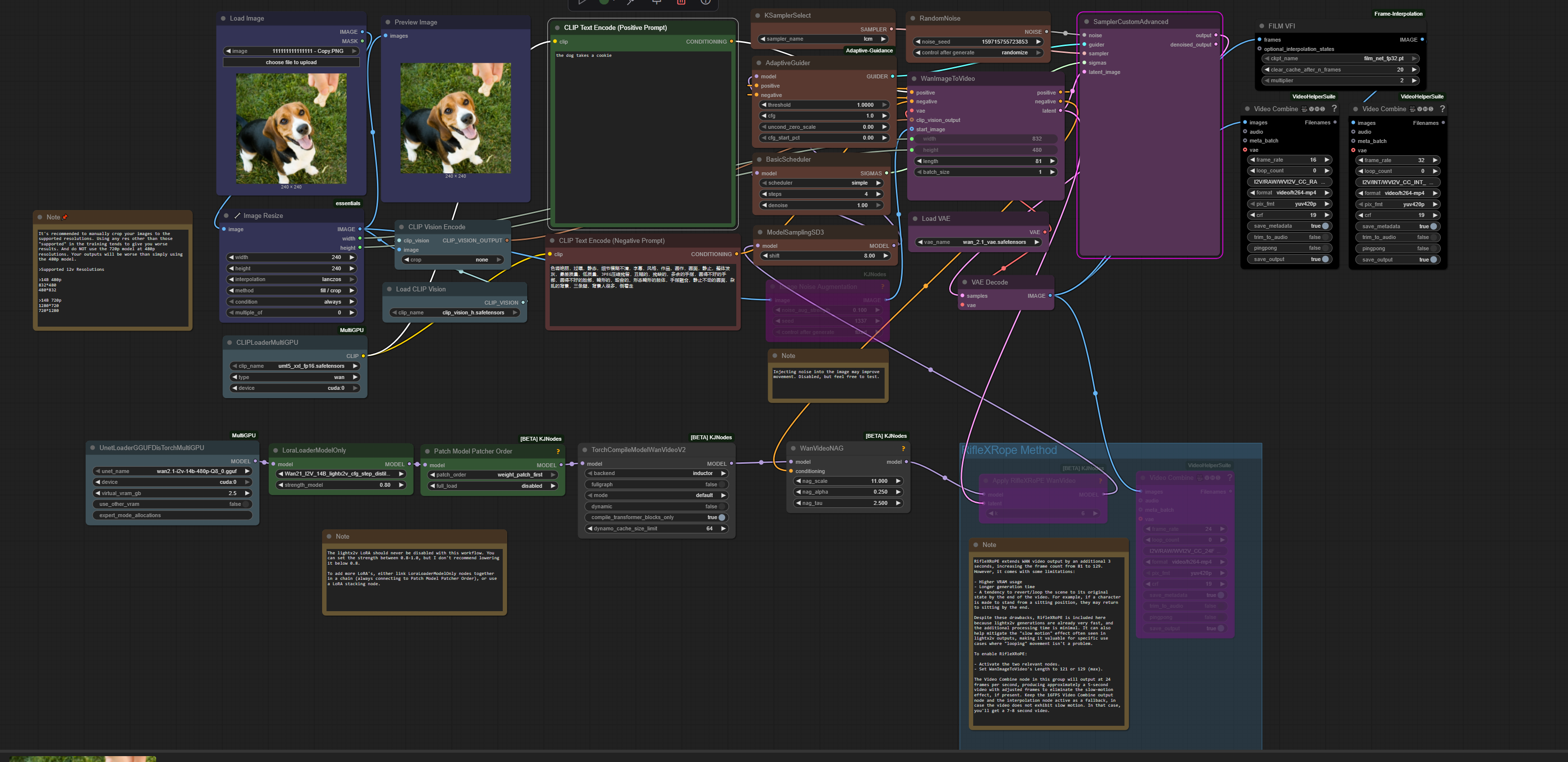
Task: Collapse the Load Image node via its title dot
Action: [223, 18]
